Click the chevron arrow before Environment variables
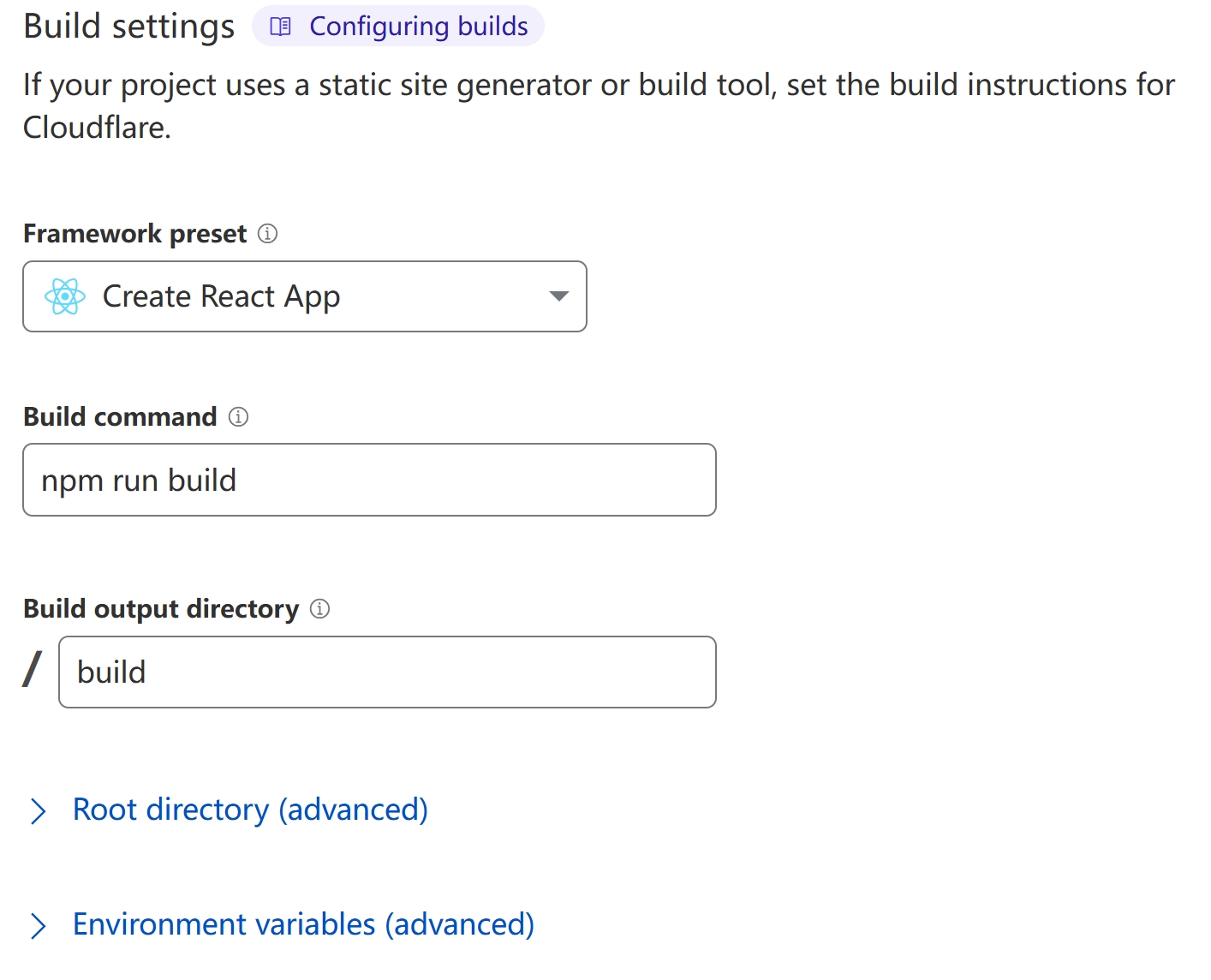 click(x=38, y=925)
